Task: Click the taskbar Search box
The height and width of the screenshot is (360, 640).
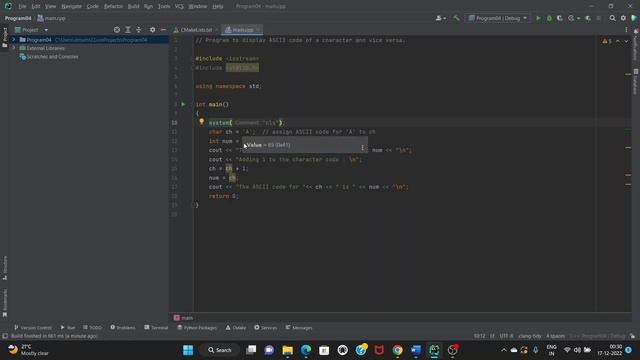Action: pyautogui.click(x=220, y=350)
